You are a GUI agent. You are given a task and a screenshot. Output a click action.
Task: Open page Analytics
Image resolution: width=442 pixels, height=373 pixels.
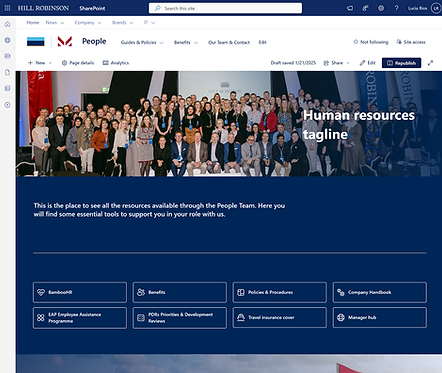(116, 63)
